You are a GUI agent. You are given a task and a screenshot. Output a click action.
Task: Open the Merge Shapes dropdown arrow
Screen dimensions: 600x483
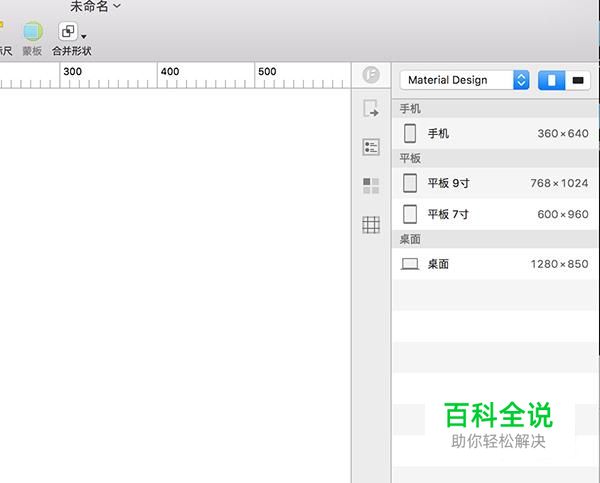(x=83, y=37)
